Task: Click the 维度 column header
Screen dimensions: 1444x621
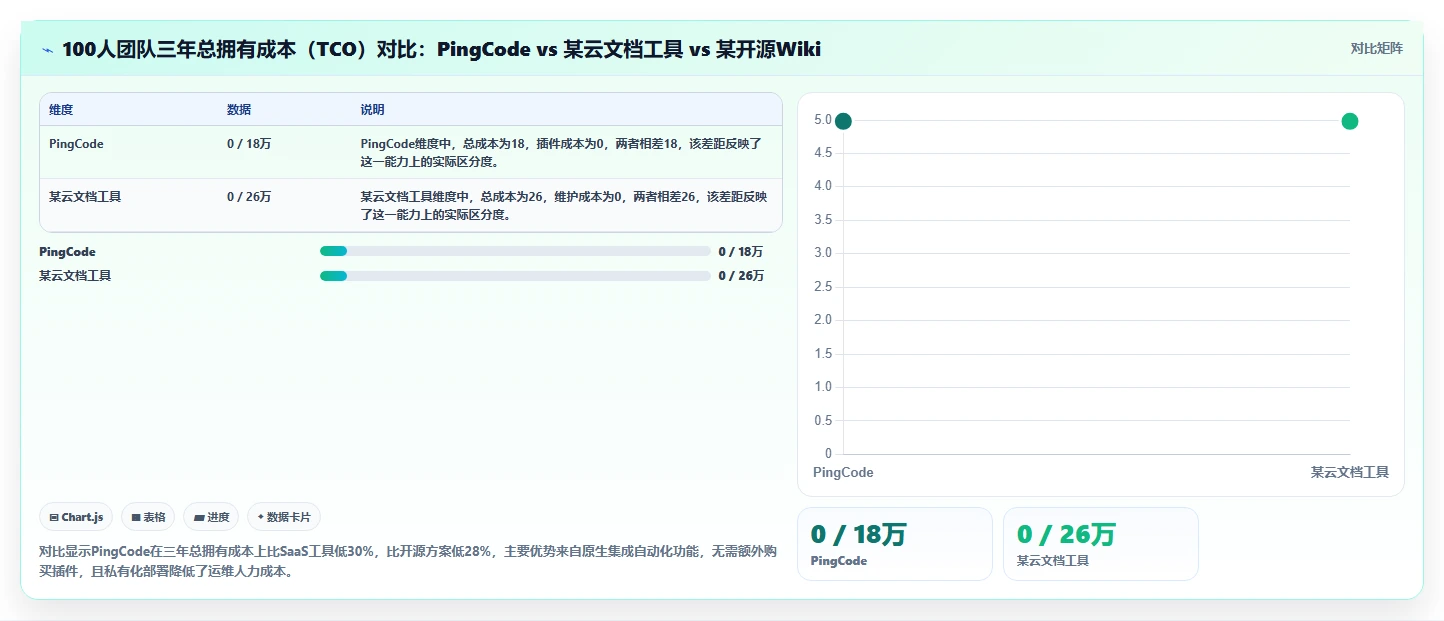Action: coord(61,110)
